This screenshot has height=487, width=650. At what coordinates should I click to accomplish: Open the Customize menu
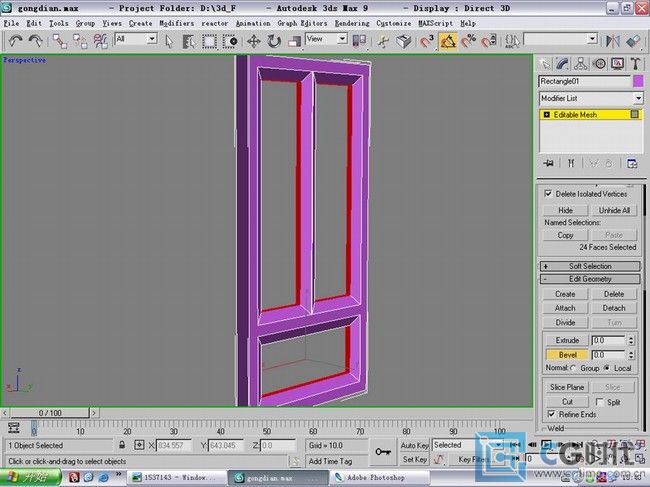coord(394,23)
